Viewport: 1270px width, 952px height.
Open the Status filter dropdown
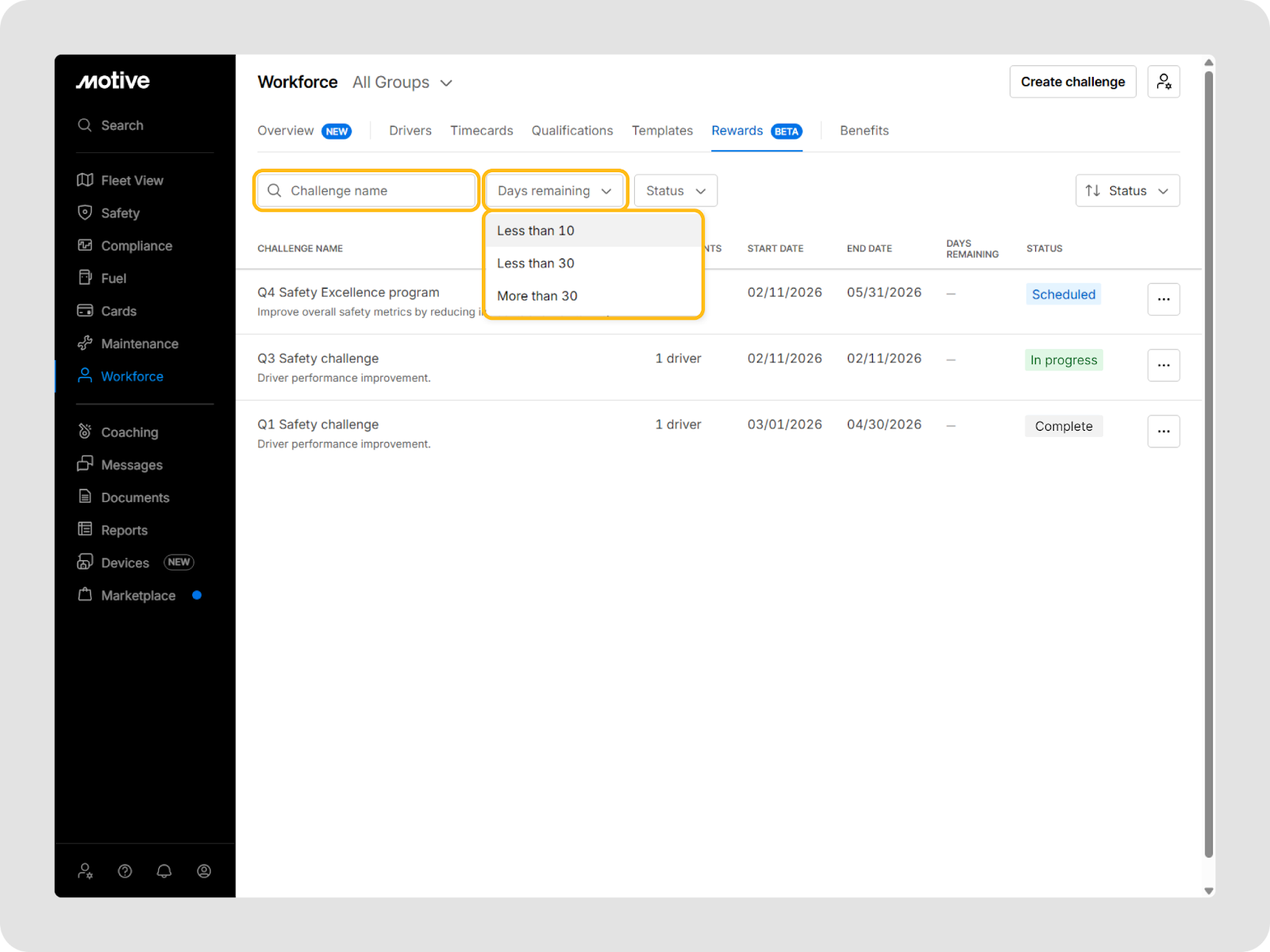click(675, 191)
